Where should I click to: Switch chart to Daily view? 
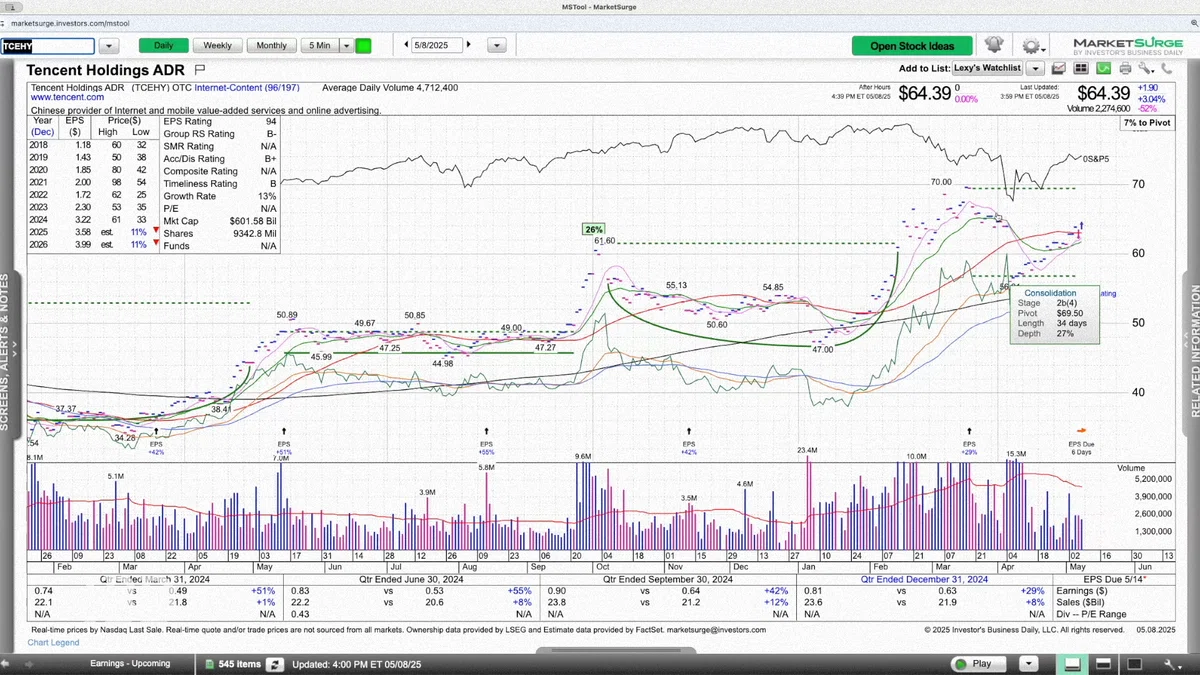click(x=163, y=46)
